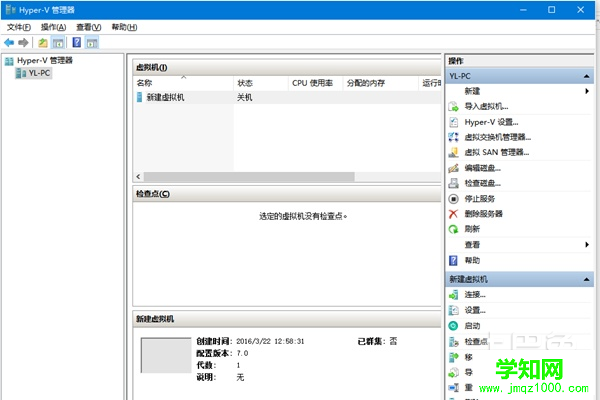Expand the 查看 submenu arrow in actions
This screenshot has width=600, height=400.
(587, 245)
